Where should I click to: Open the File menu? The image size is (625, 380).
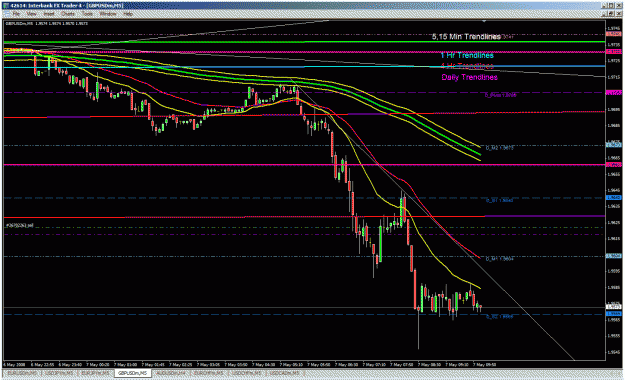coord(16,14)
